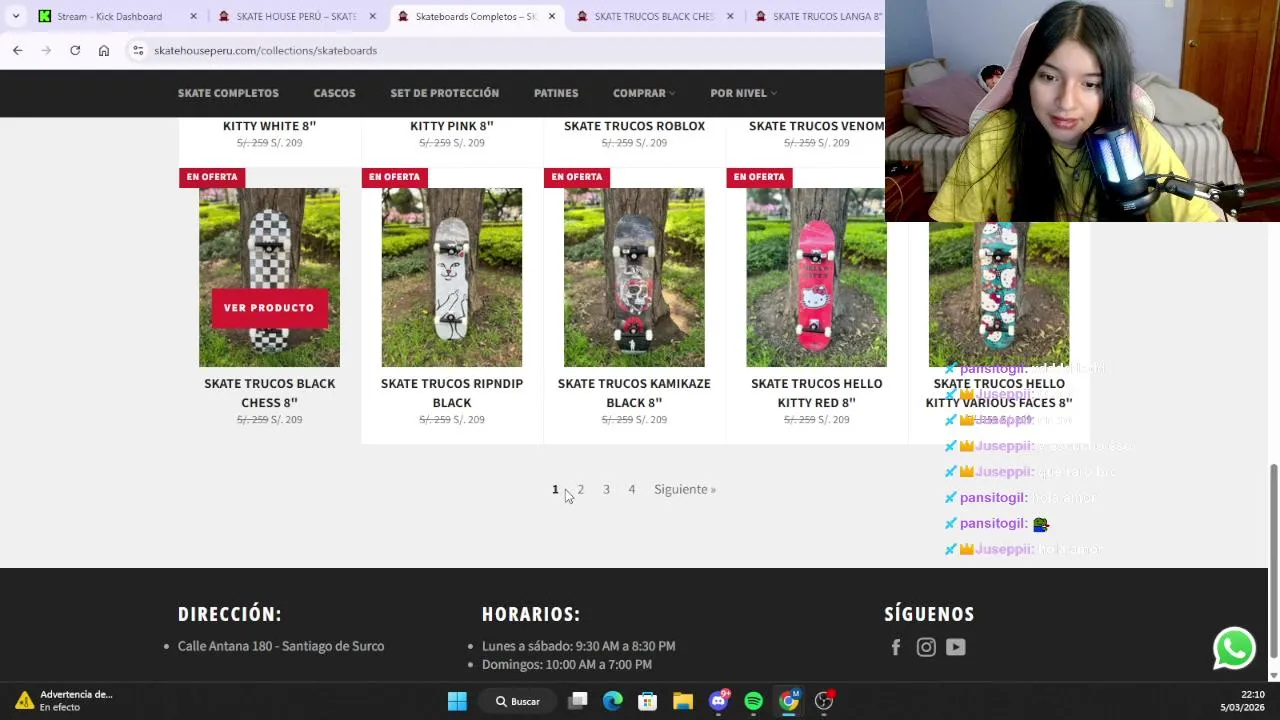
Task: Click the taskbar Buscar search box
Action: click(518, 701)
